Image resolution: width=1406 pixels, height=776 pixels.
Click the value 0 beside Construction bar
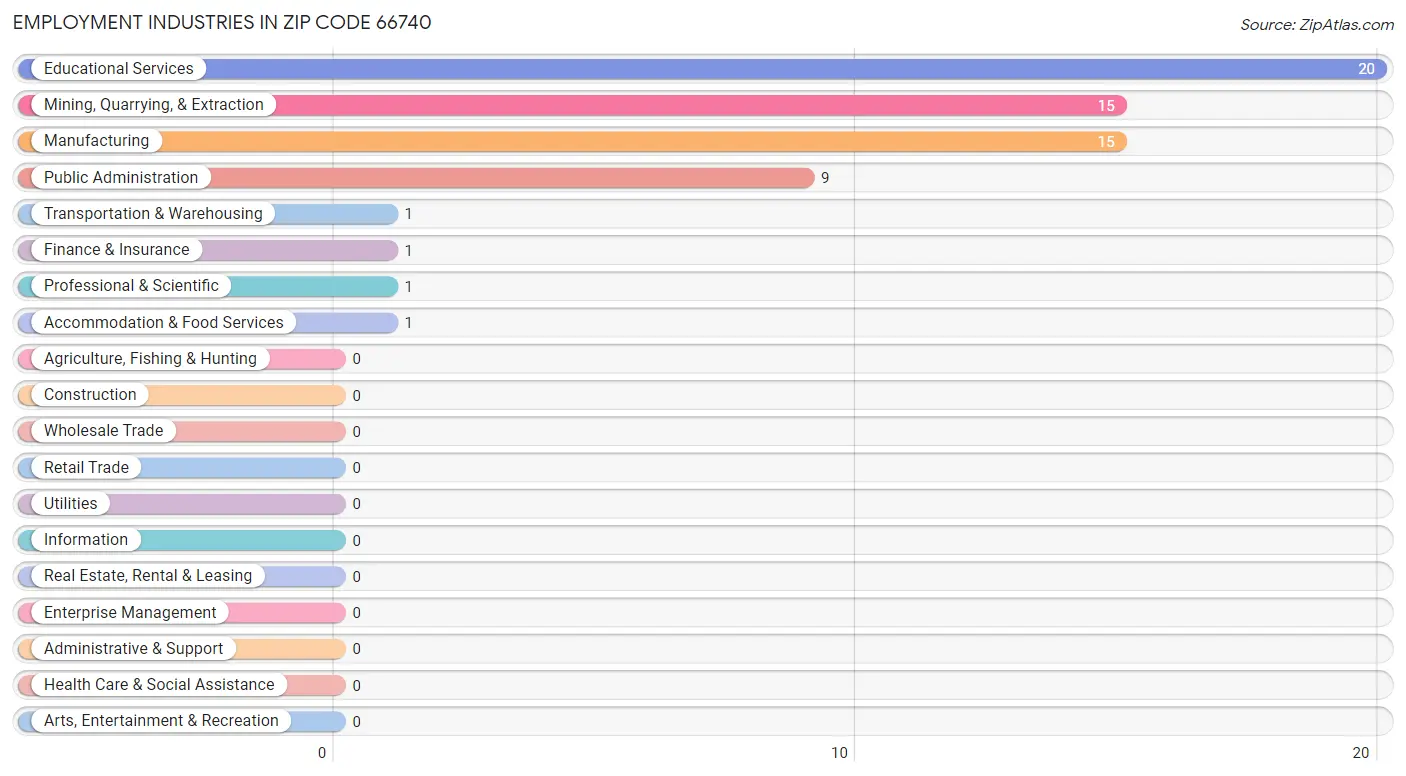pyautogui.click(x=356, y=396)
